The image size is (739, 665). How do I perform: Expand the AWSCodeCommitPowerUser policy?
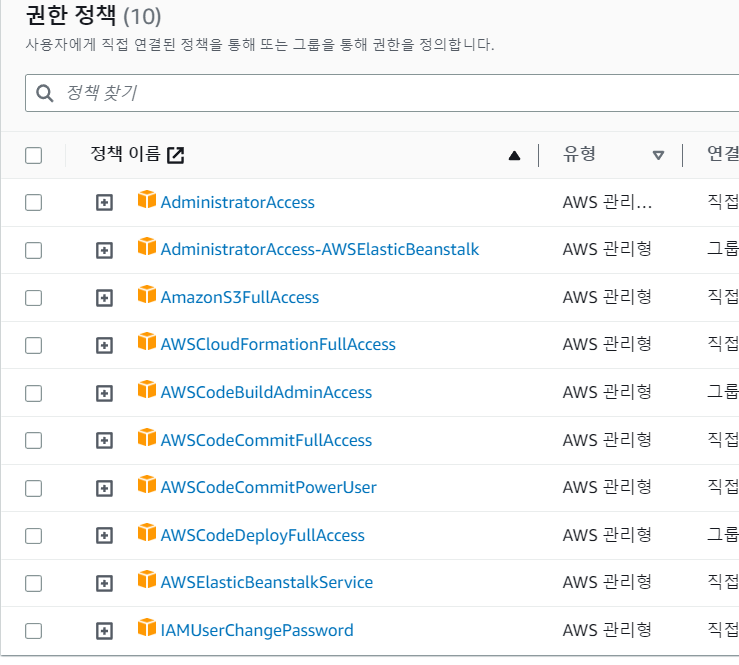(x=104, y=488)
